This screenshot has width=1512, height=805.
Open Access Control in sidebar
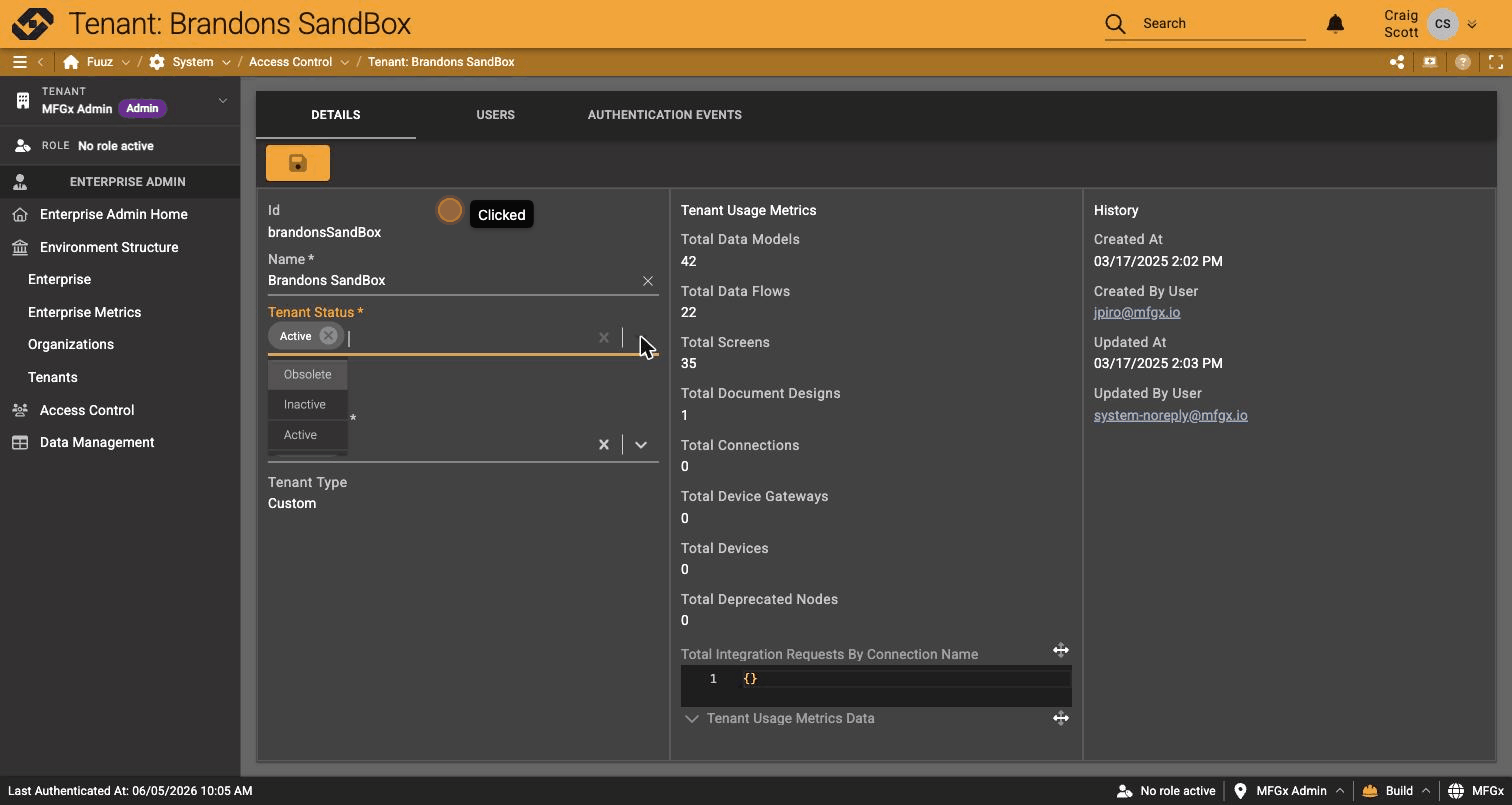point(87,410)
